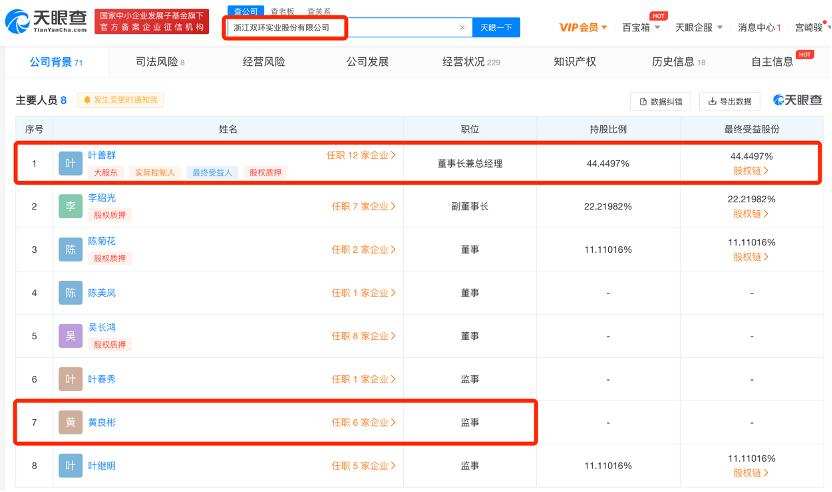Expand 任职 1 家企业 in row 6
This screenshot has width=832, height=492.
pos(363,379)
